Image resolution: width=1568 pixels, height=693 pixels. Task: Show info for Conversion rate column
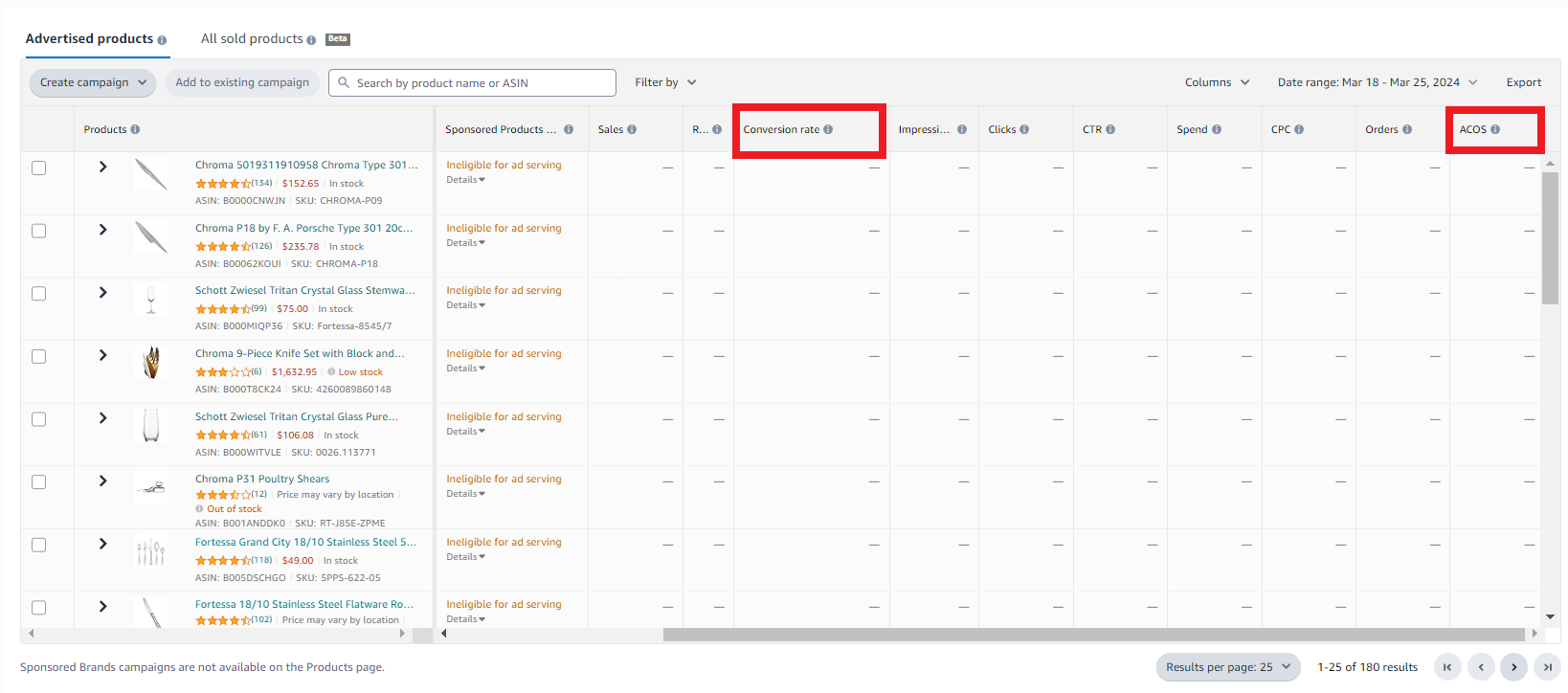click(x=828, y=129)
